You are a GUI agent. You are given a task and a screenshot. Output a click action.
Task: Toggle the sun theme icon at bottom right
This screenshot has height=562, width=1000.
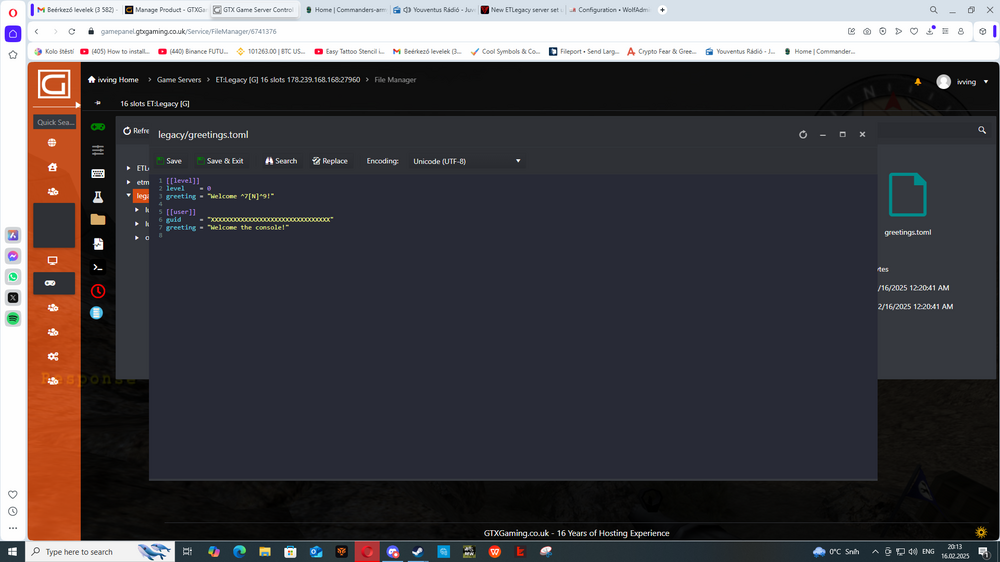click(x=981, y=532)
